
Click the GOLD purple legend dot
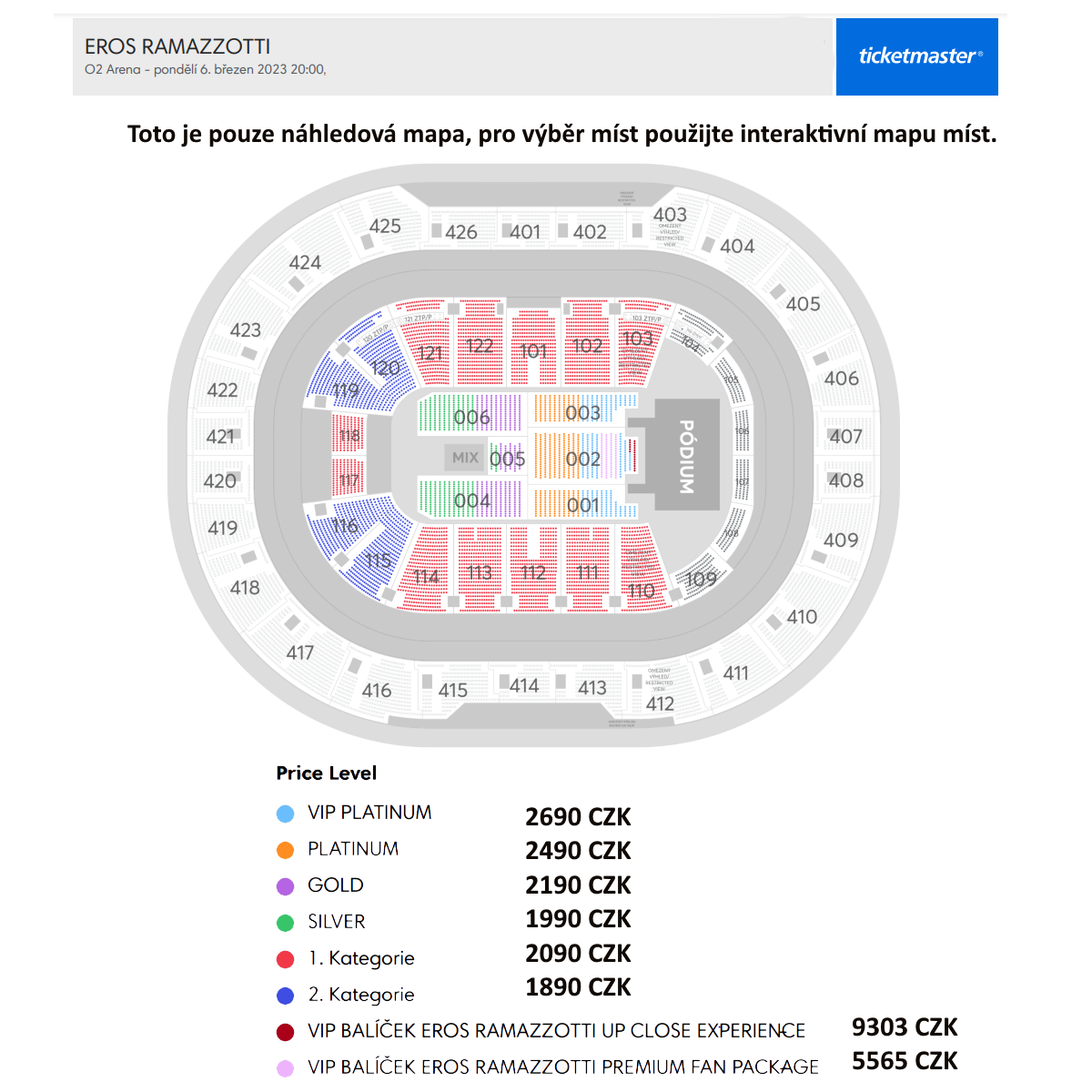286,886
